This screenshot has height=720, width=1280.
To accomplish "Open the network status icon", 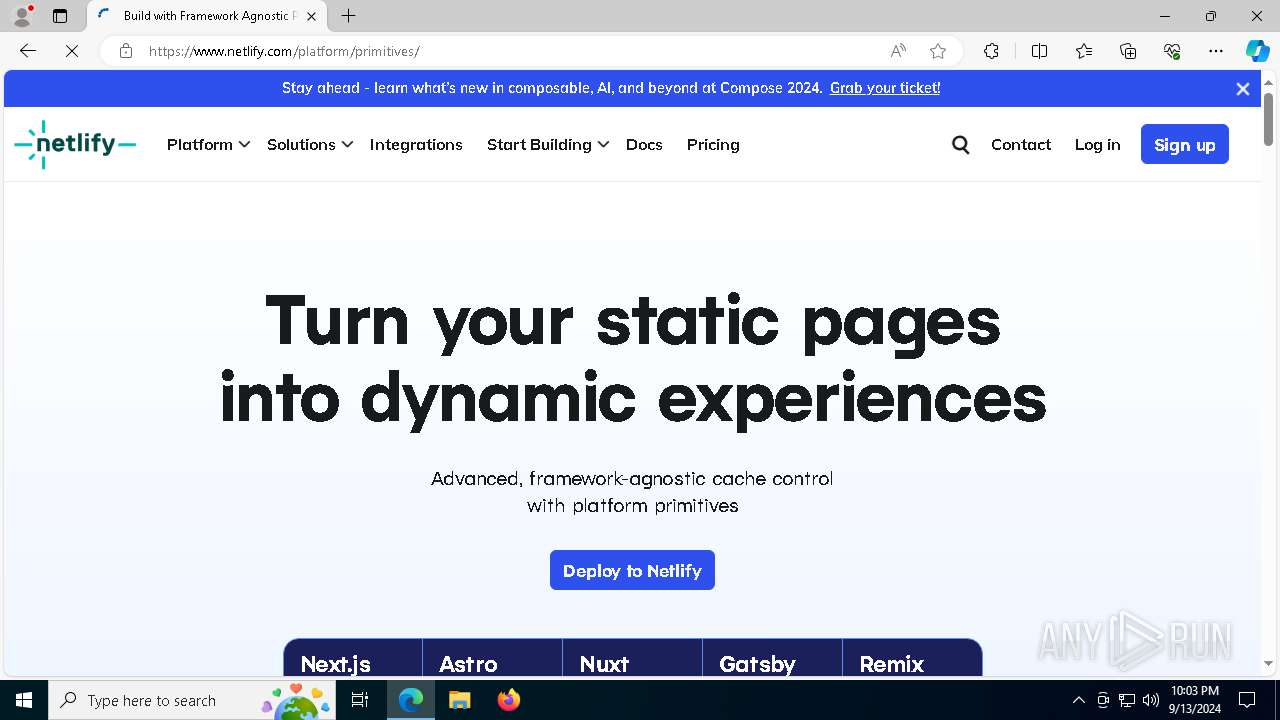I will tap(1127, 700).
